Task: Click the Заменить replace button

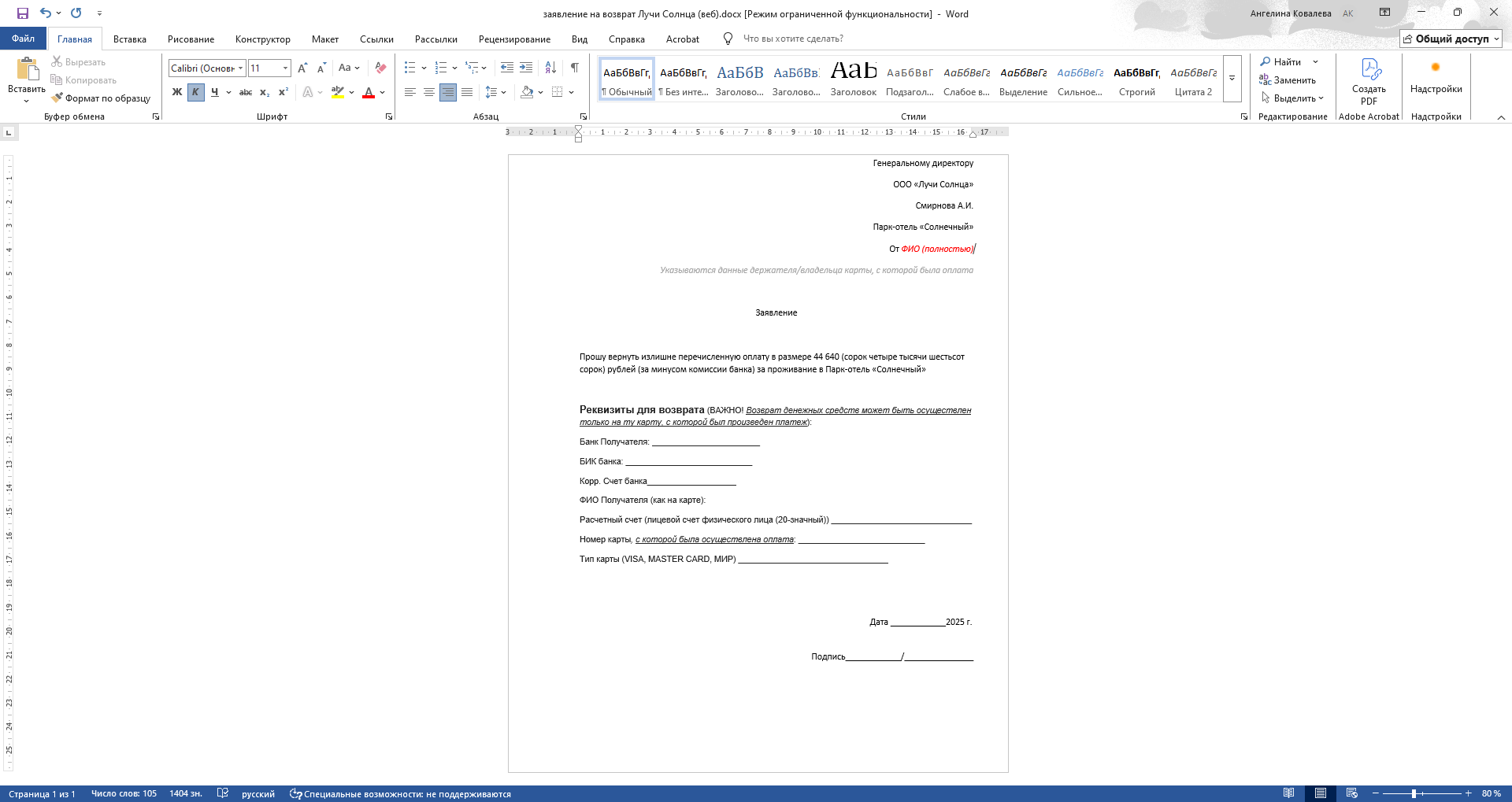Action: coord(1288,79)
